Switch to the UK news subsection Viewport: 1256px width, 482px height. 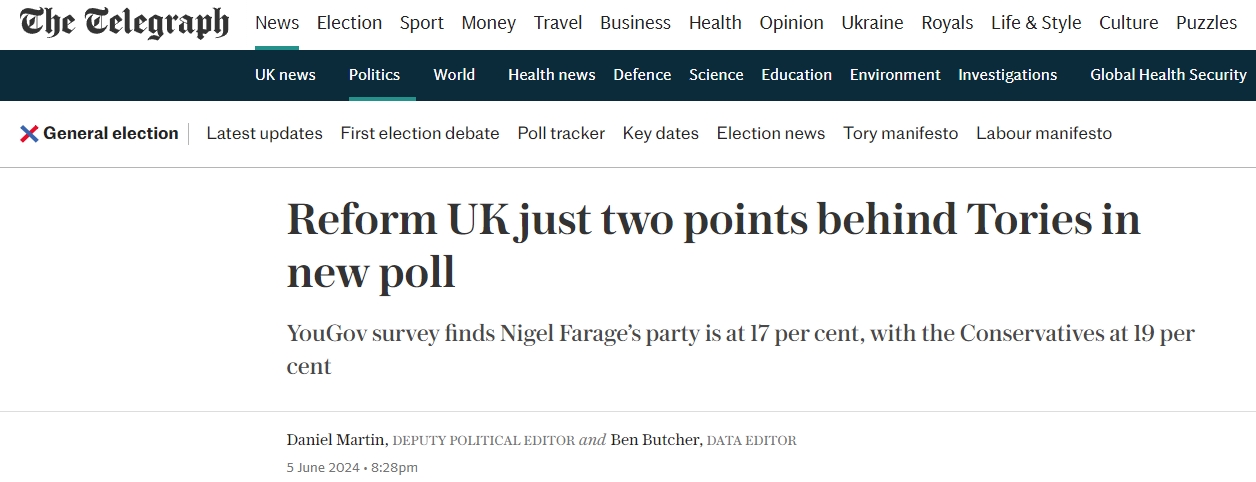(x=285, y=75)
